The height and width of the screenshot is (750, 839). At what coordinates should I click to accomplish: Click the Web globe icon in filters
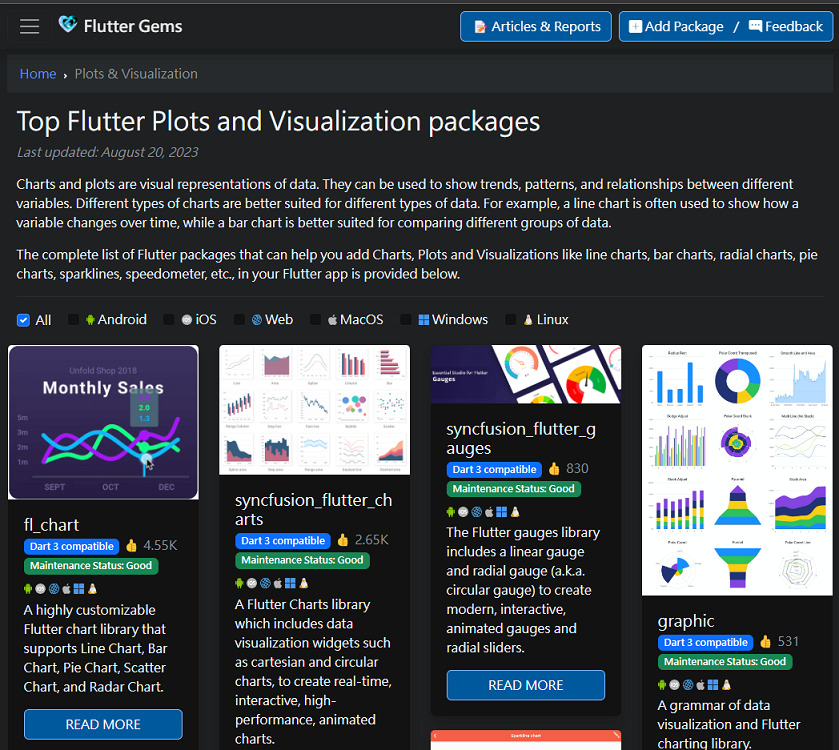[257, 320]
